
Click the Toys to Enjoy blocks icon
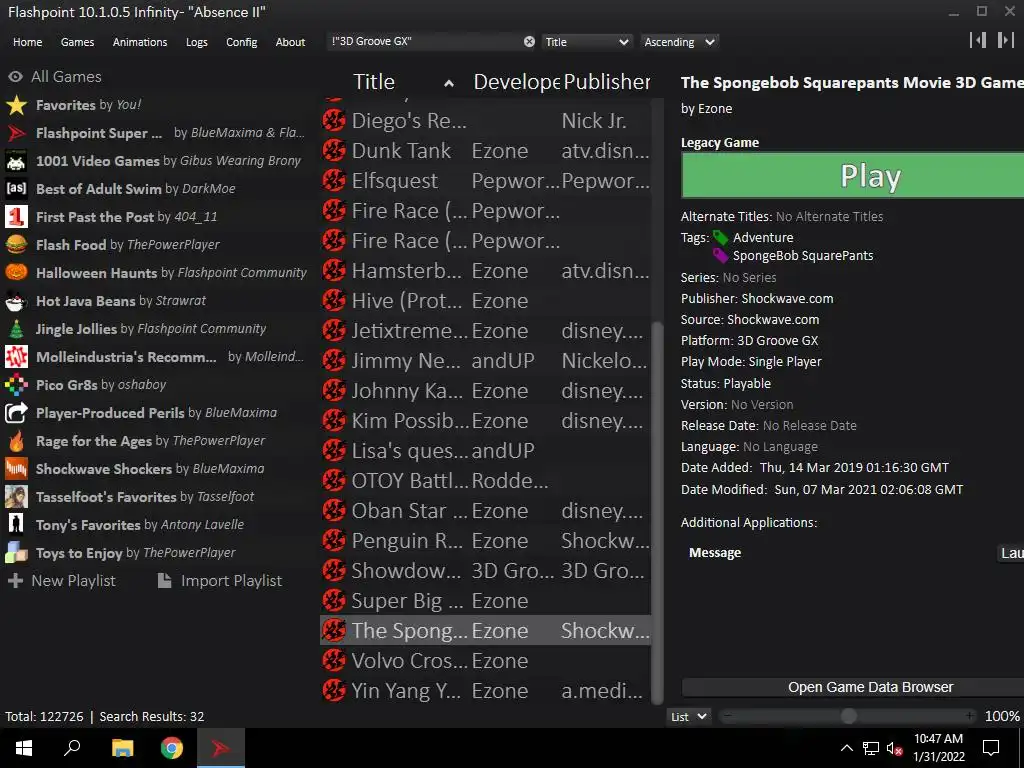click(16, 552)
